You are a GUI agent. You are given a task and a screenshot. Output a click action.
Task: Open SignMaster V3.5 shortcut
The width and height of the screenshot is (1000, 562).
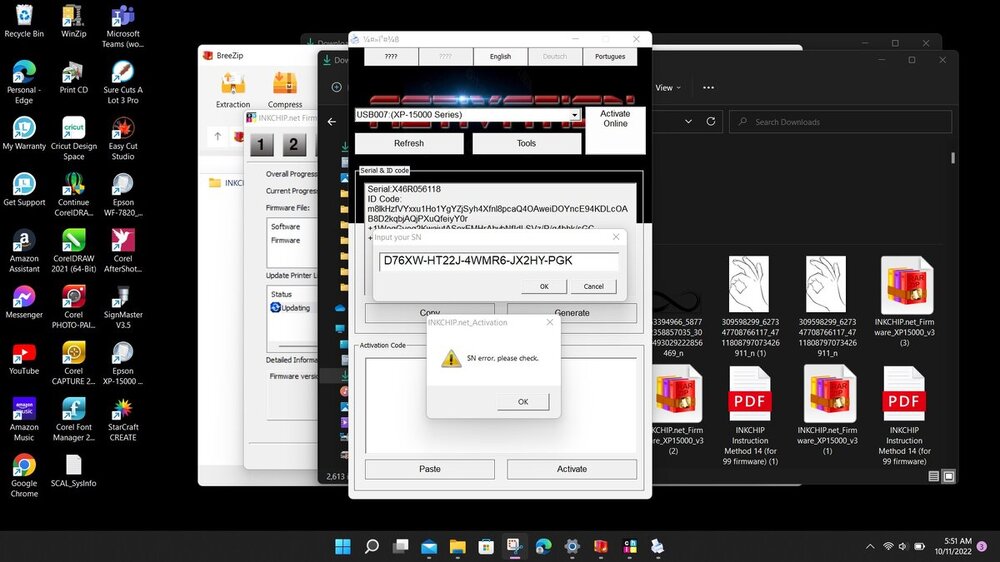(x=122, y=306)
